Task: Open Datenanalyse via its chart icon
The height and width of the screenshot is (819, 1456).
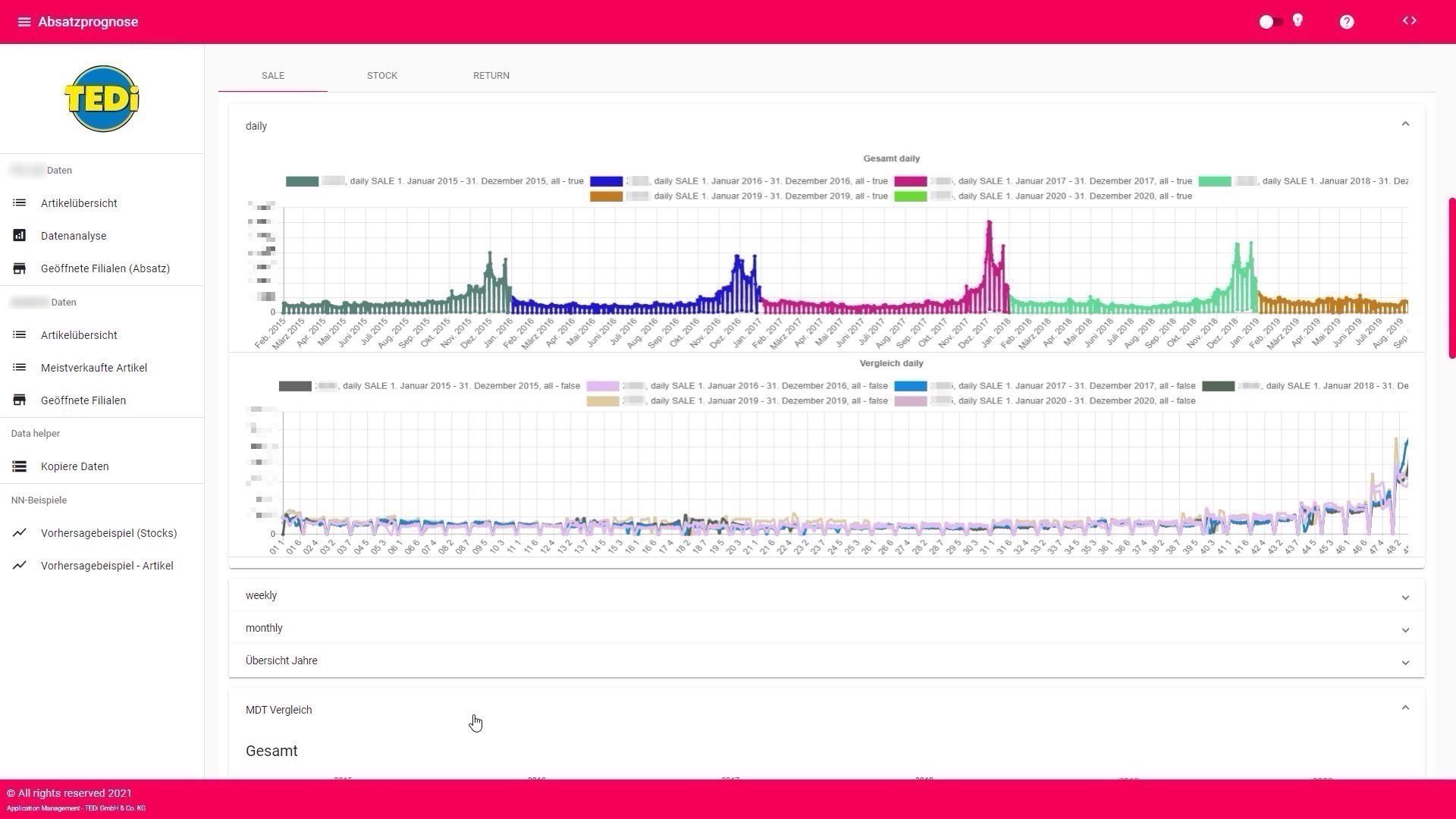Action: pyautogui.click(x=20, y=236)
